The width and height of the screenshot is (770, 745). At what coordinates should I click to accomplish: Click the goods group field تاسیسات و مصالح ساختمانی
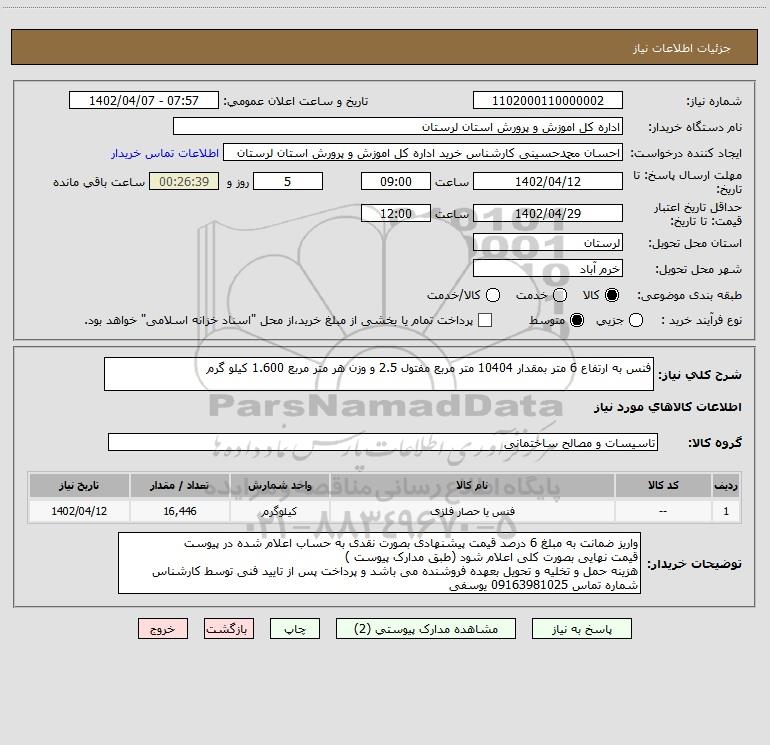[383, 442]
